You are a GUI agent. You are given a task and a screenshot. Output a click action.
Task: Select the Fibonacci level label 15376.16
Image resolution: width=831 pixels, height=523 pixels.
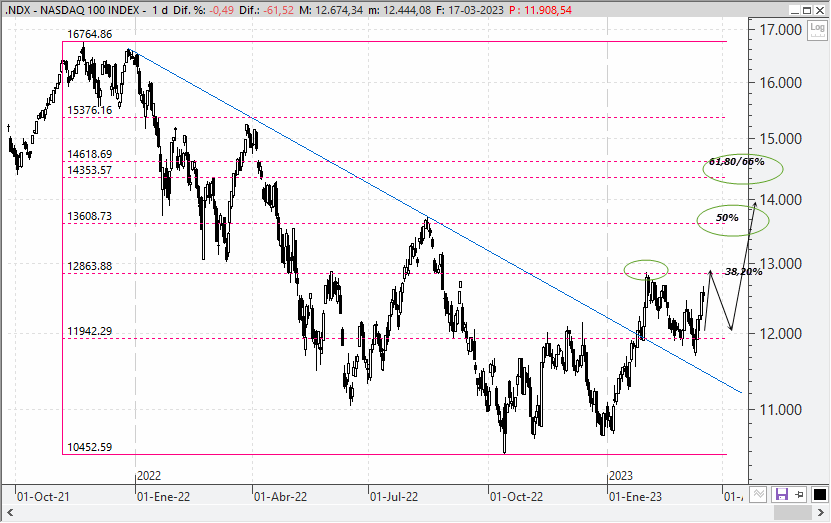point(90,110)
